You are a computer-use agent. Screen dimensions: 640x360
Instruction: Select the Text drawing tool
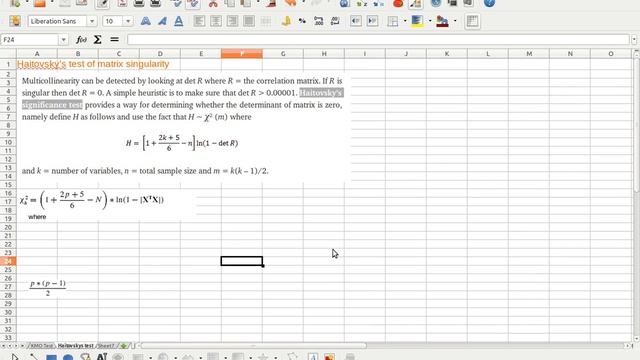click(x=102, y=357)
